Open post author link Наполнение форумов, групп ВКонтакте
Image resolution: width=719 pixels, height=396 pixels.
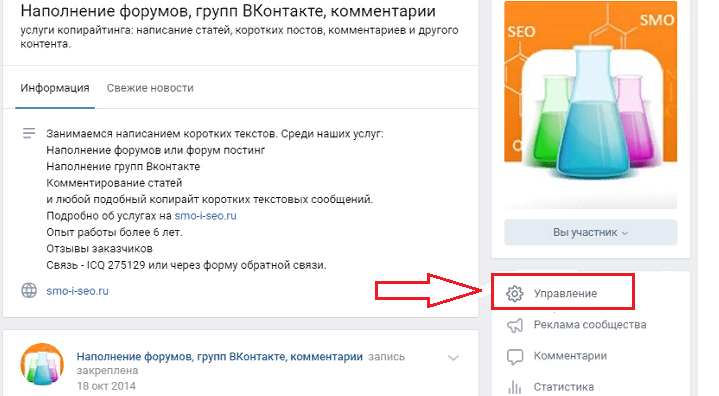[x=220, y=357]
